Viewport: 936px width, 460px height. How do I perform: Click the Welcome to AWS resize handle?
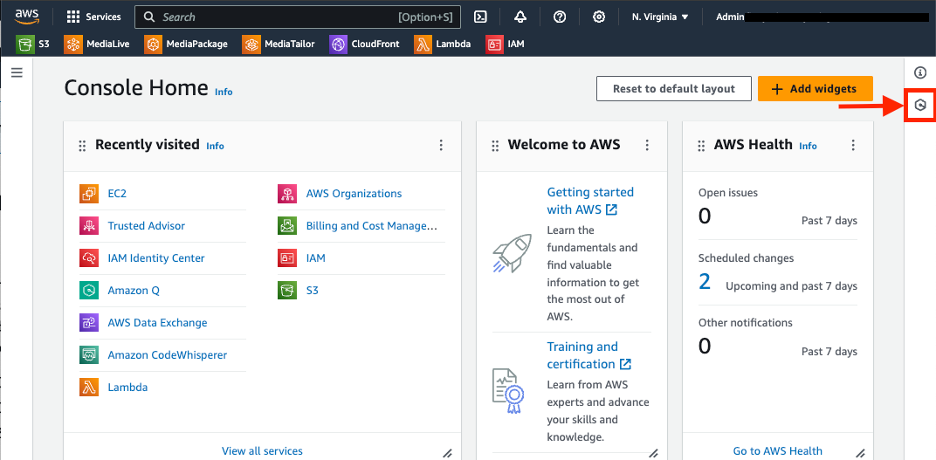tap(653, 452)
